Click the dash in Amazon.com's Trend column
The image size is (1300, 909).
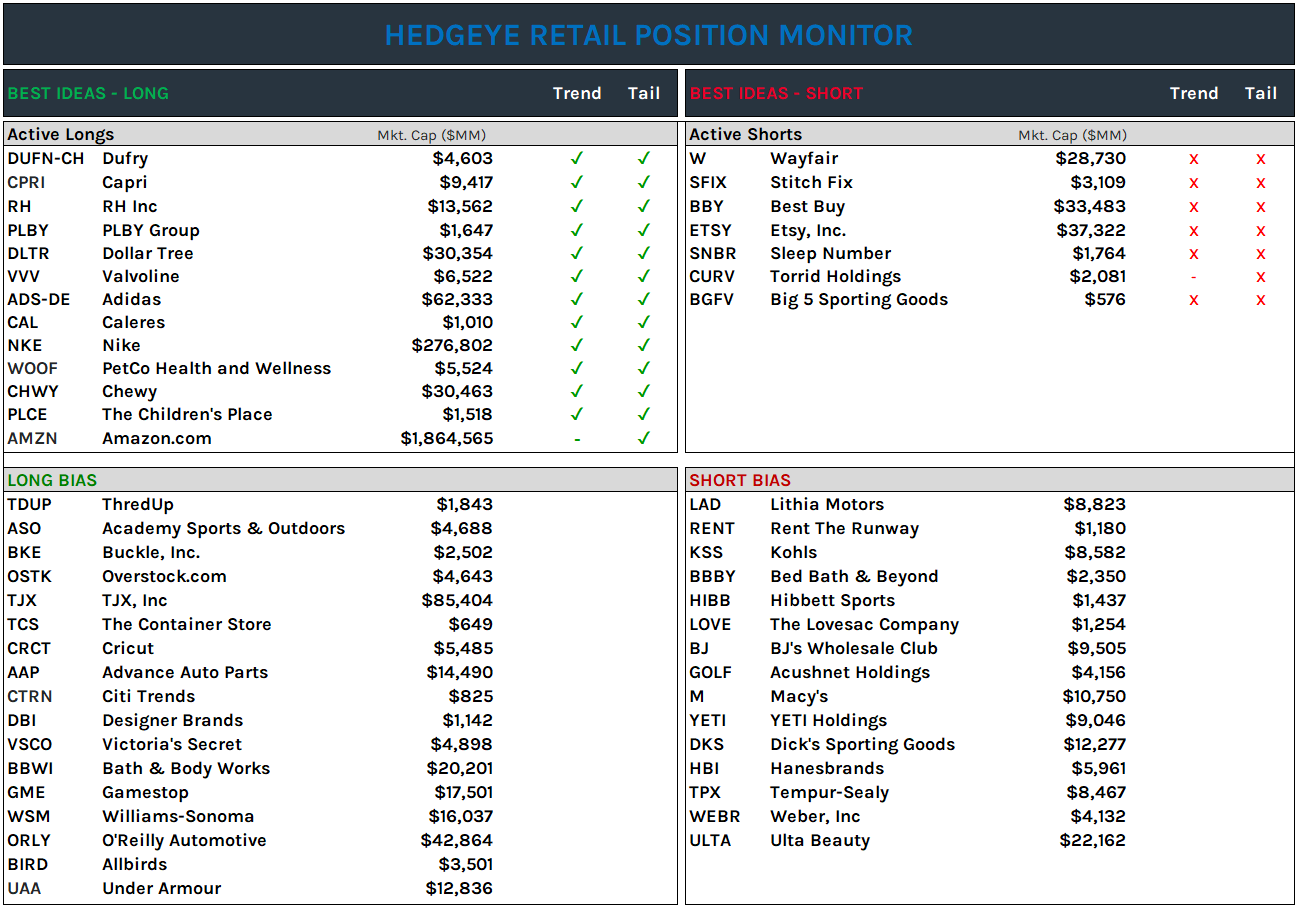577,438
